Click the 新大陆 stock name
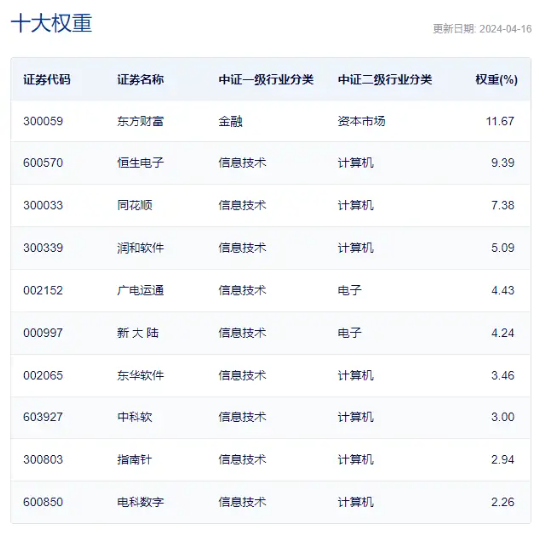Screen dimensions: 550x541 pos(138,333)
